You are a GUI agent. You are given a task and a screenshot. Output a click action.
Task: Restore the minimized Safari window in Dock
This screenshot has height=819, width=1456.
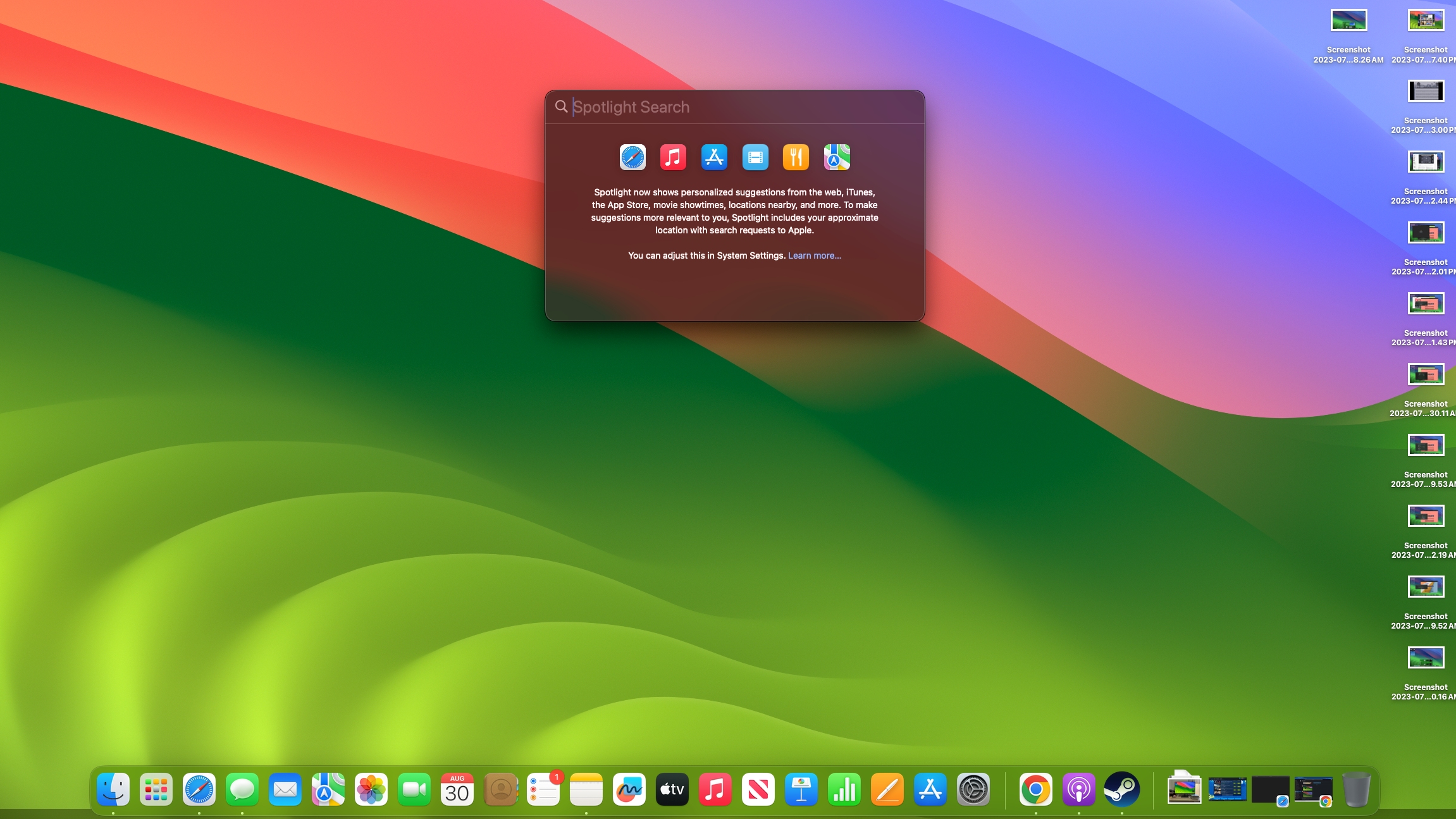coord(1270,791)
